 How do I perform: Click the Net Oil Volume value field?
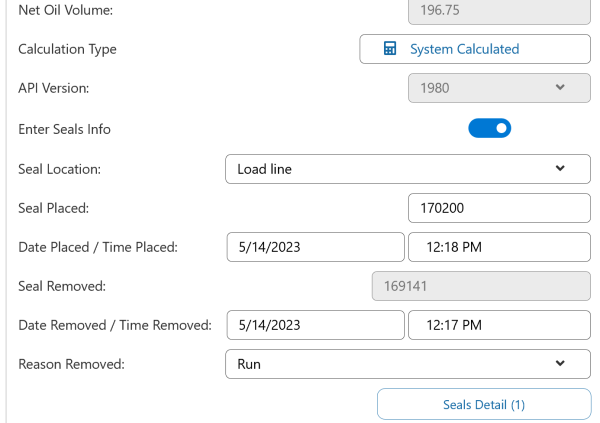point(499,10)
